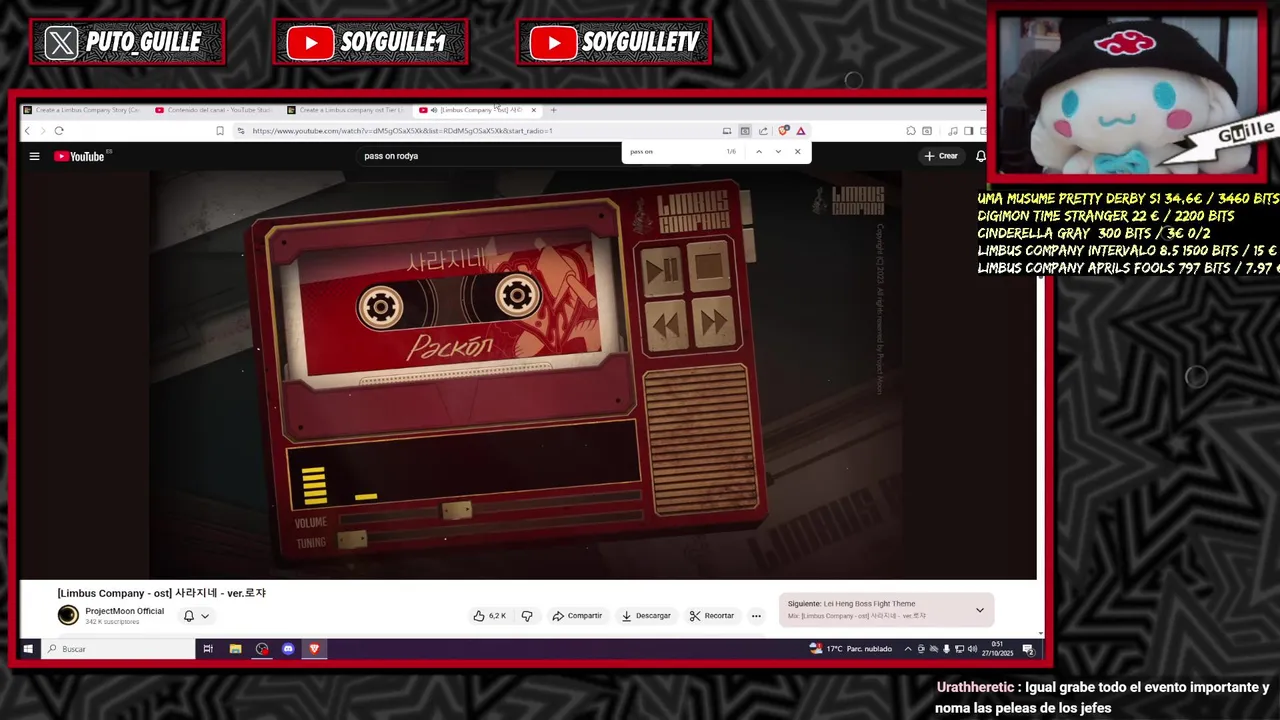Click the YouTube URL in the address bar
Viewport: 1280px width, 720px height.
(402, 131)
